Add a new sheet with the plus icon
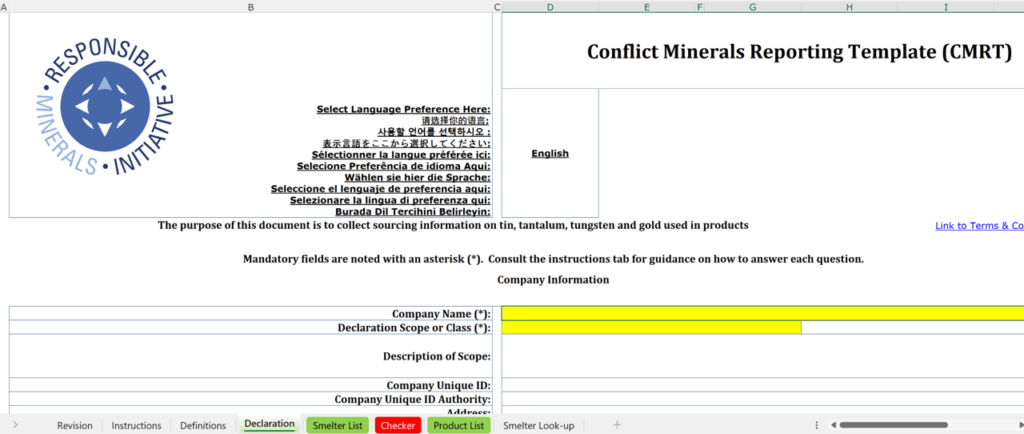1024x434 pixels. point(616,425)
